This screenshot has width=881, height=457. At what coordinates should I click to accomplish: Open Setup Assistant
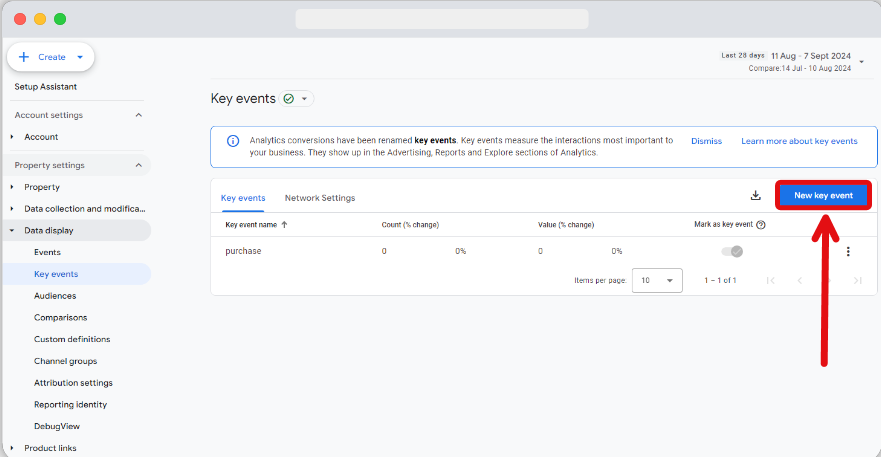[x=46, y=87]
